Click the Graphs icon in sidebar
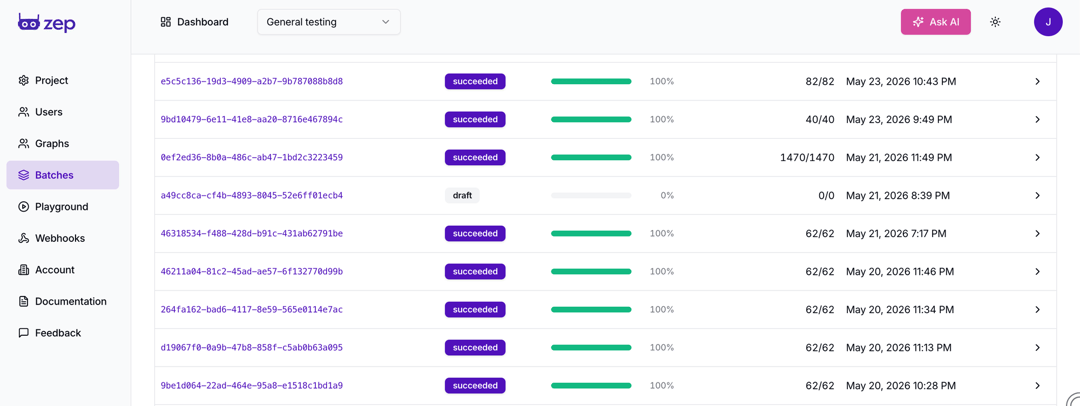Viewport: 1080px width, 406px height. coord(23,143)
